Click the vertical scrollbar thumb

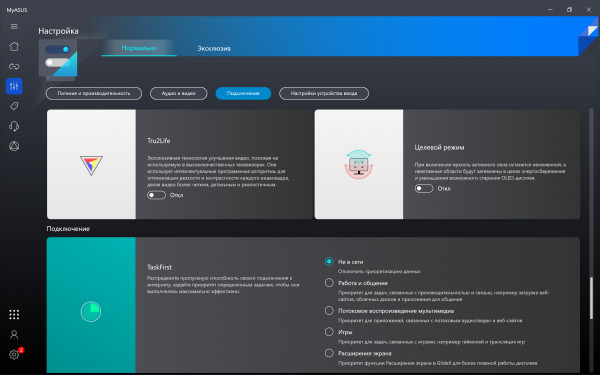point(592,298)
